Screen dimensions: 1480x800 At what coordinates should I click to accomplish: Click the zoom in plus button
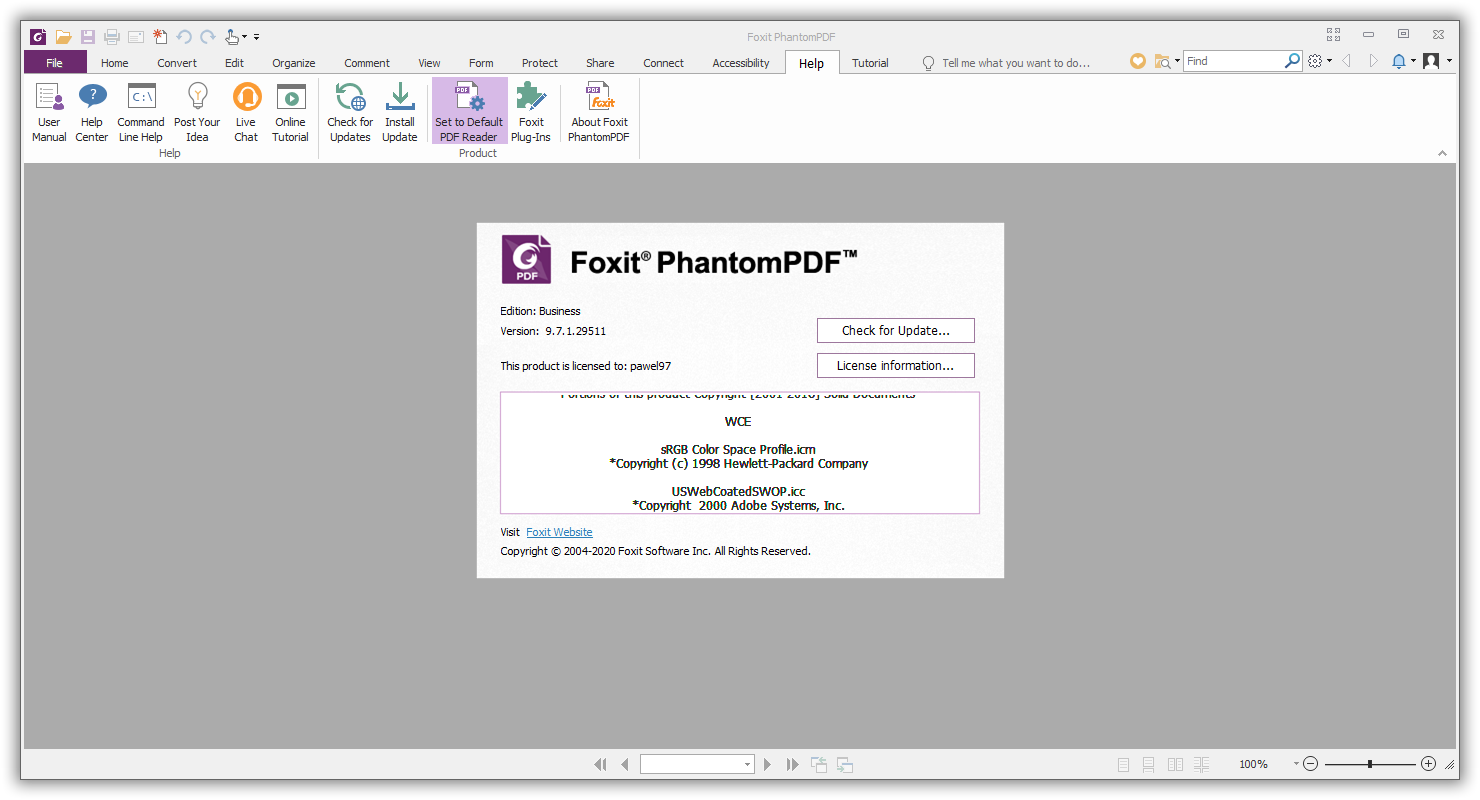[x=1428, y=764]
